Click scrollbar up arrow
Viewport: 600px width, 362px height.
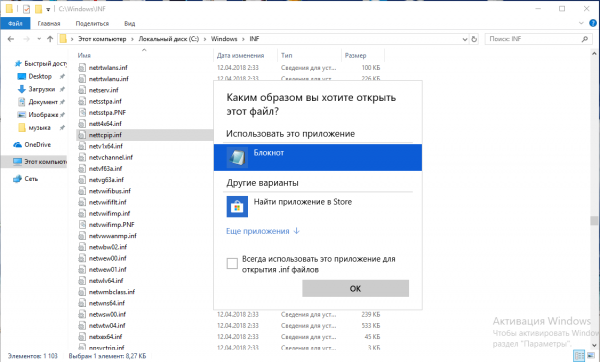point(594,54)
